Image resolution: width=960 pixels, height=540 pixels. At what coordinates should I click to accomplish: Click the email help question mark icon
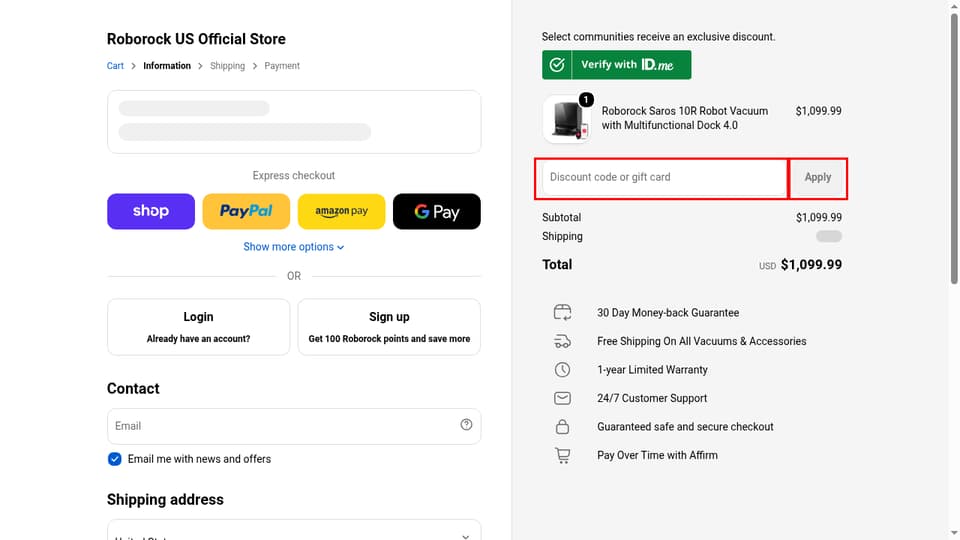coord(467,425)
